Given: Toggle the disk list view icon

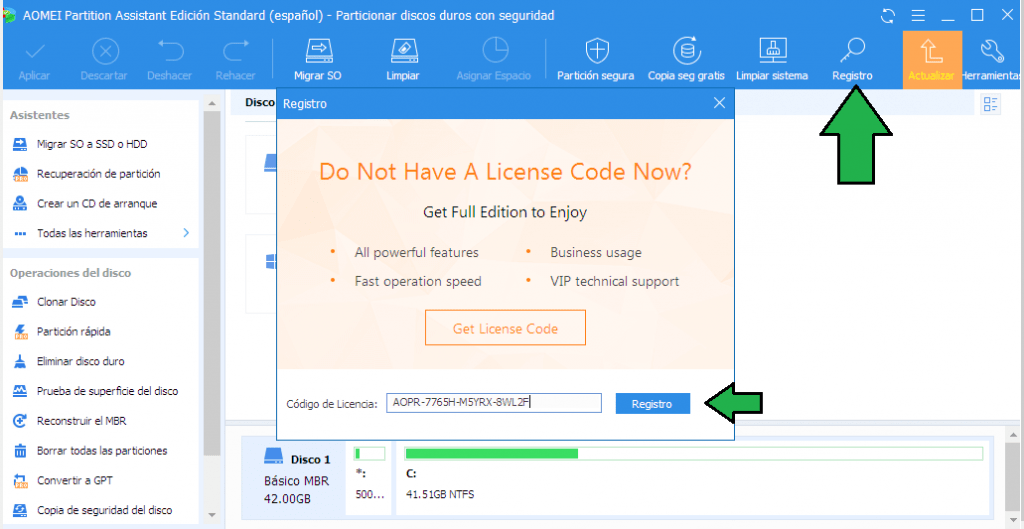Looking at the screenshot, I should 991,104.
